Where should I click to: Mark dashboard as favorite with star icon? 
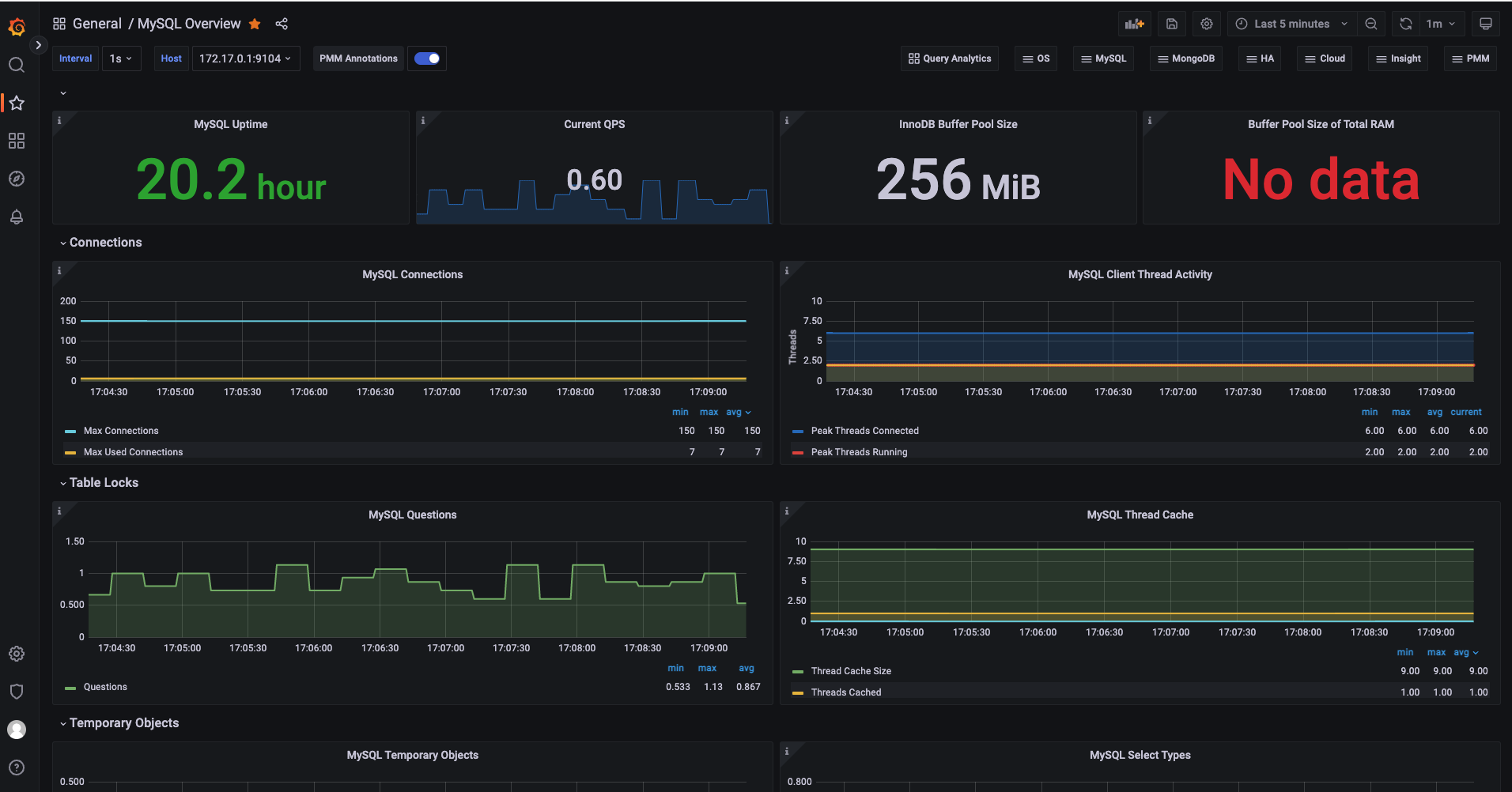point(255,24)
